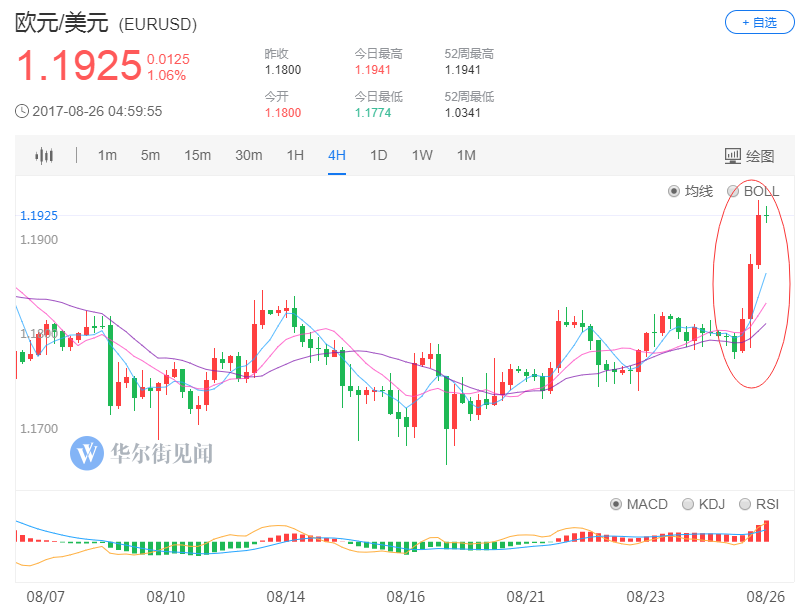Click the latest green candle at 08/26

tap(766, 215)
